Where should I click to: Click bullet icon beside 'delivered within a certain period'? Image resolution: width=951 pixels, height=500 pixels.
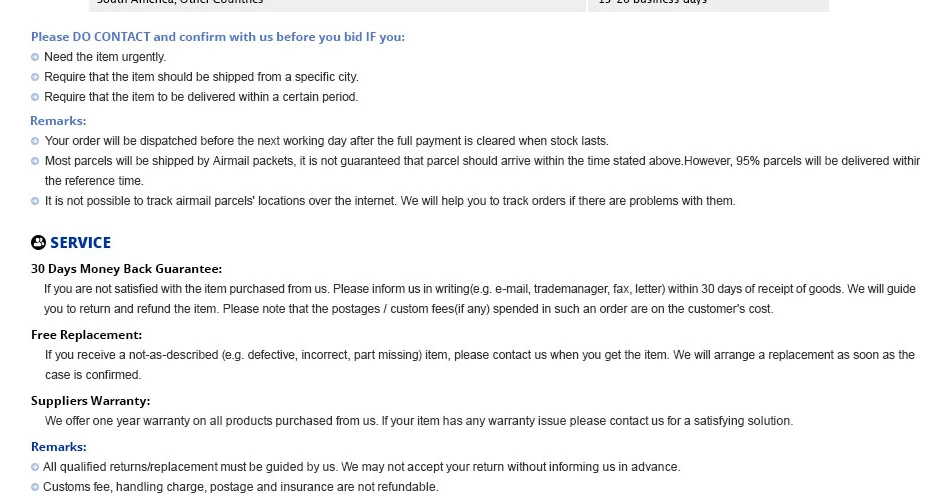(35, 97)
